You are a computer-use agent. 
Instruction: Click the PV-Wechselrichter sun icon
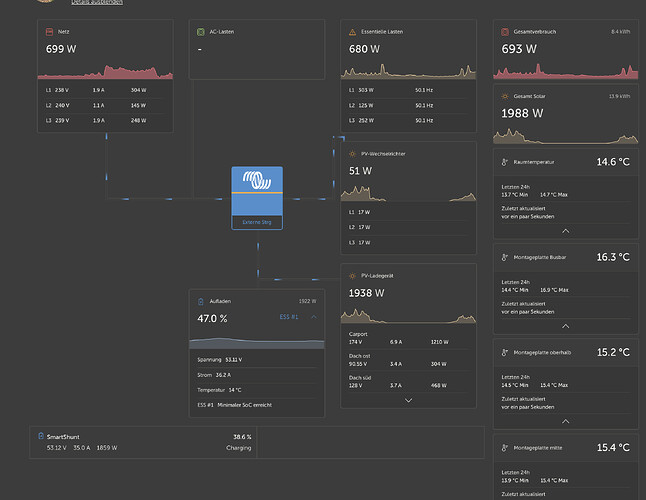pos(351,154)
